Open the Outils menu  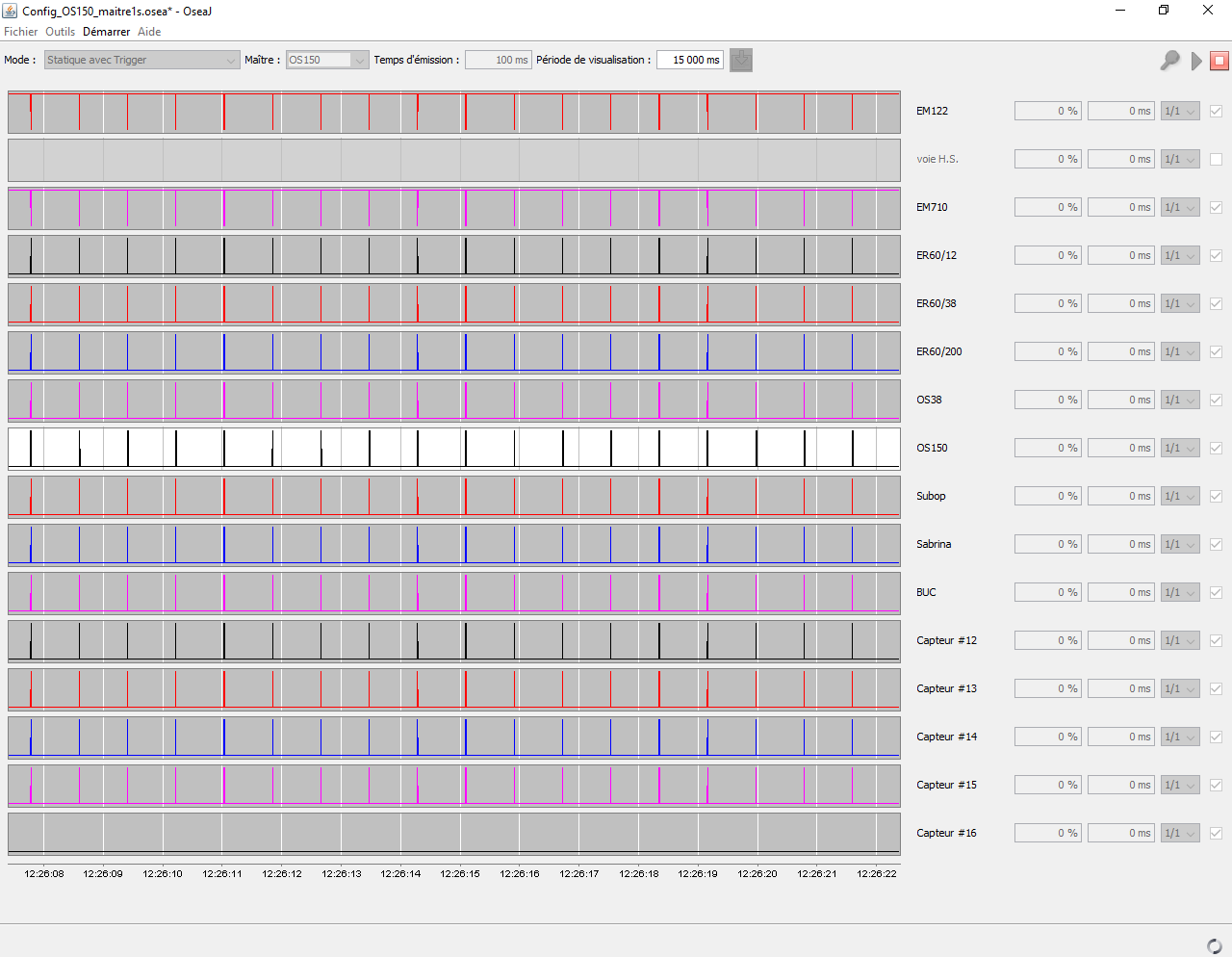60,32
